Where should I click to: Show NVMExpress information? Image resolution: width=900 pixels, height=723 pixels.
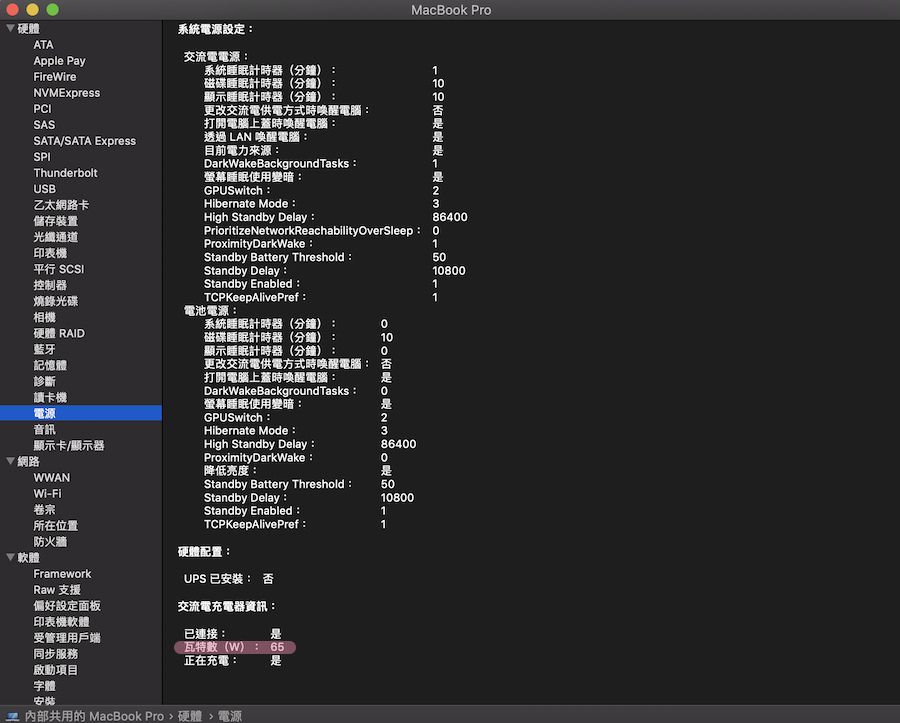(x=67, y=93)
